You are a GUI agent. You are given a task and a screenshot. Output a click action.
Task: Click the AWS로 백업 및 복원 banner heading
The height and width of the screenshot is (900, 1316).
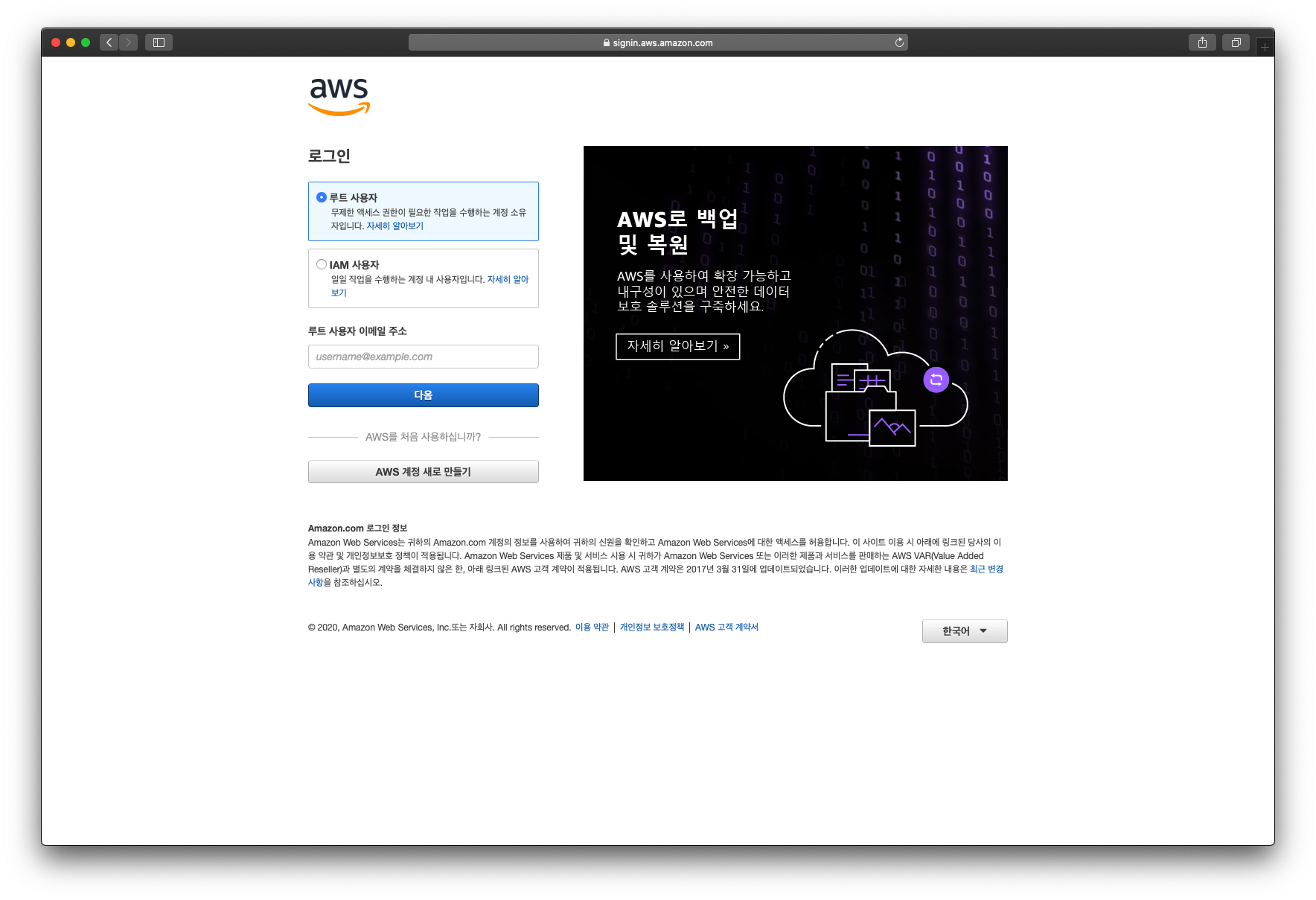[677, 232]
